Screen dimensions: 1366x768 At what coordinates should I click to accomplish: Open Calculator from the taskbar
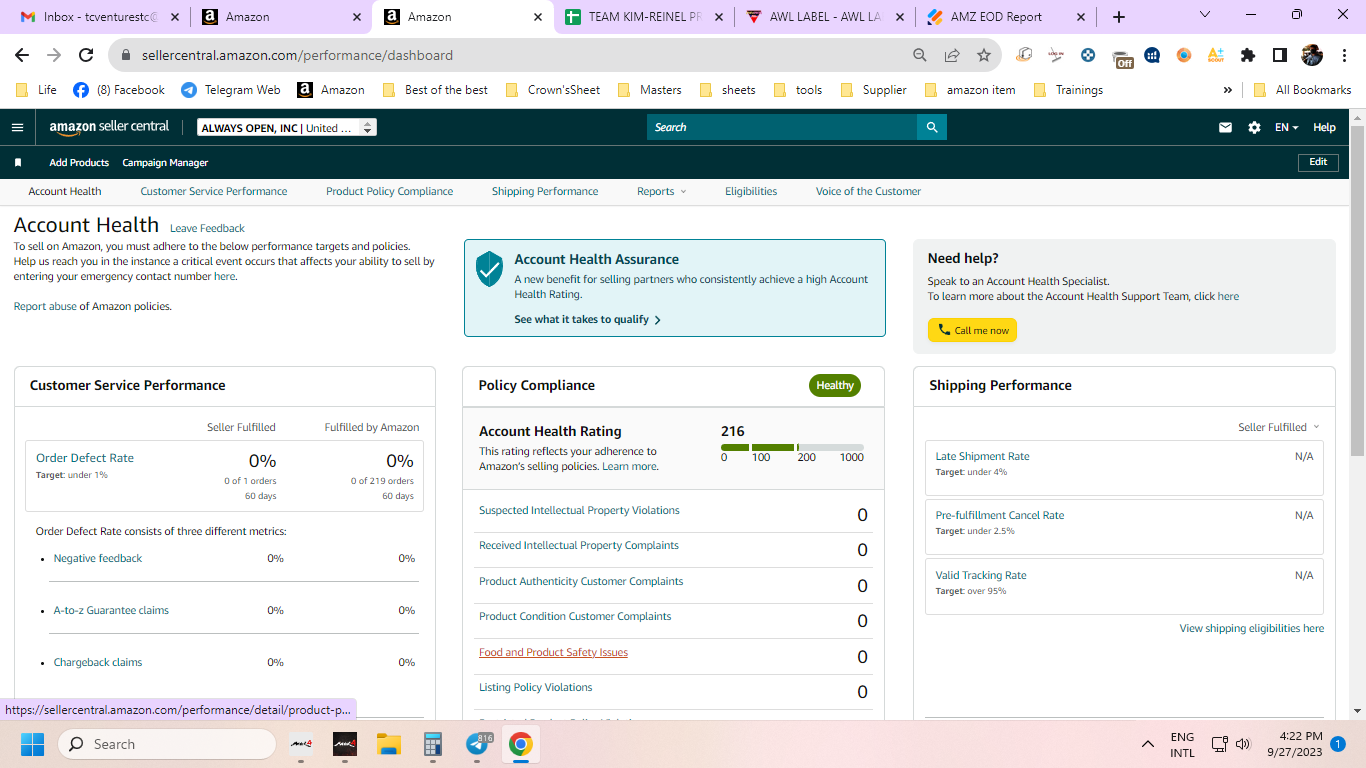[x=433, y=744]
